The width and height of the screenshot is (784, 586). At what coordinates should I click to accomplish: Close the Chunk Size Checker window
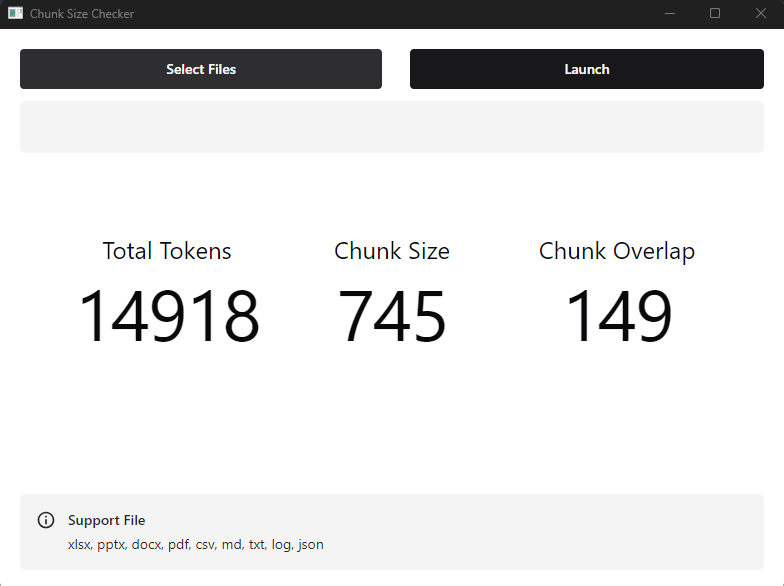(760, 14)
